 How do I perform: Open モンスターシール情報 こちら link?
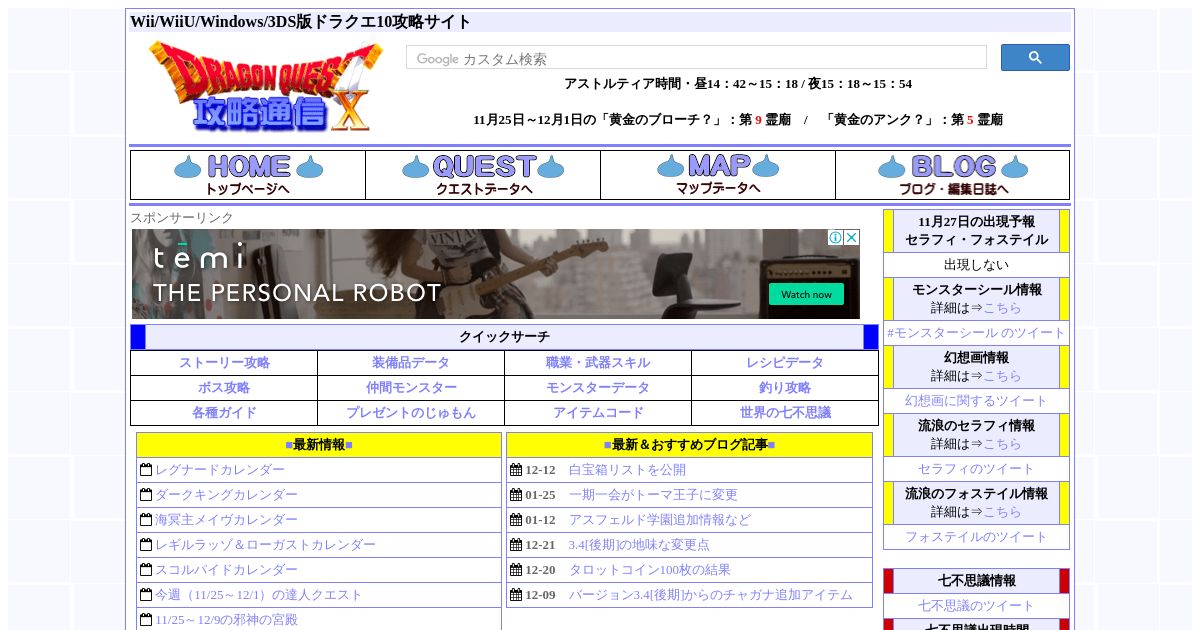pos(1002,308)
